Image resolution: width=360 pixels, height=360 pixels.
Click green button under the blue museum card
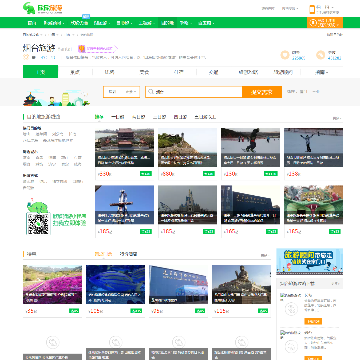point(272,231)
